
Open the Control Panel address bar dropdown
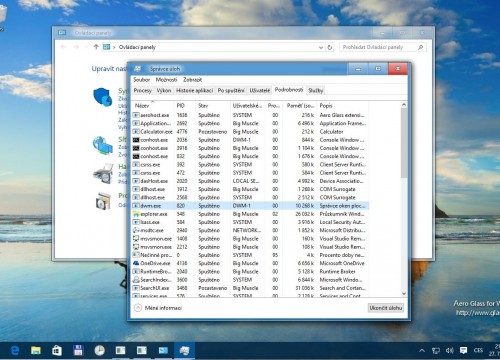pos(321,47)
